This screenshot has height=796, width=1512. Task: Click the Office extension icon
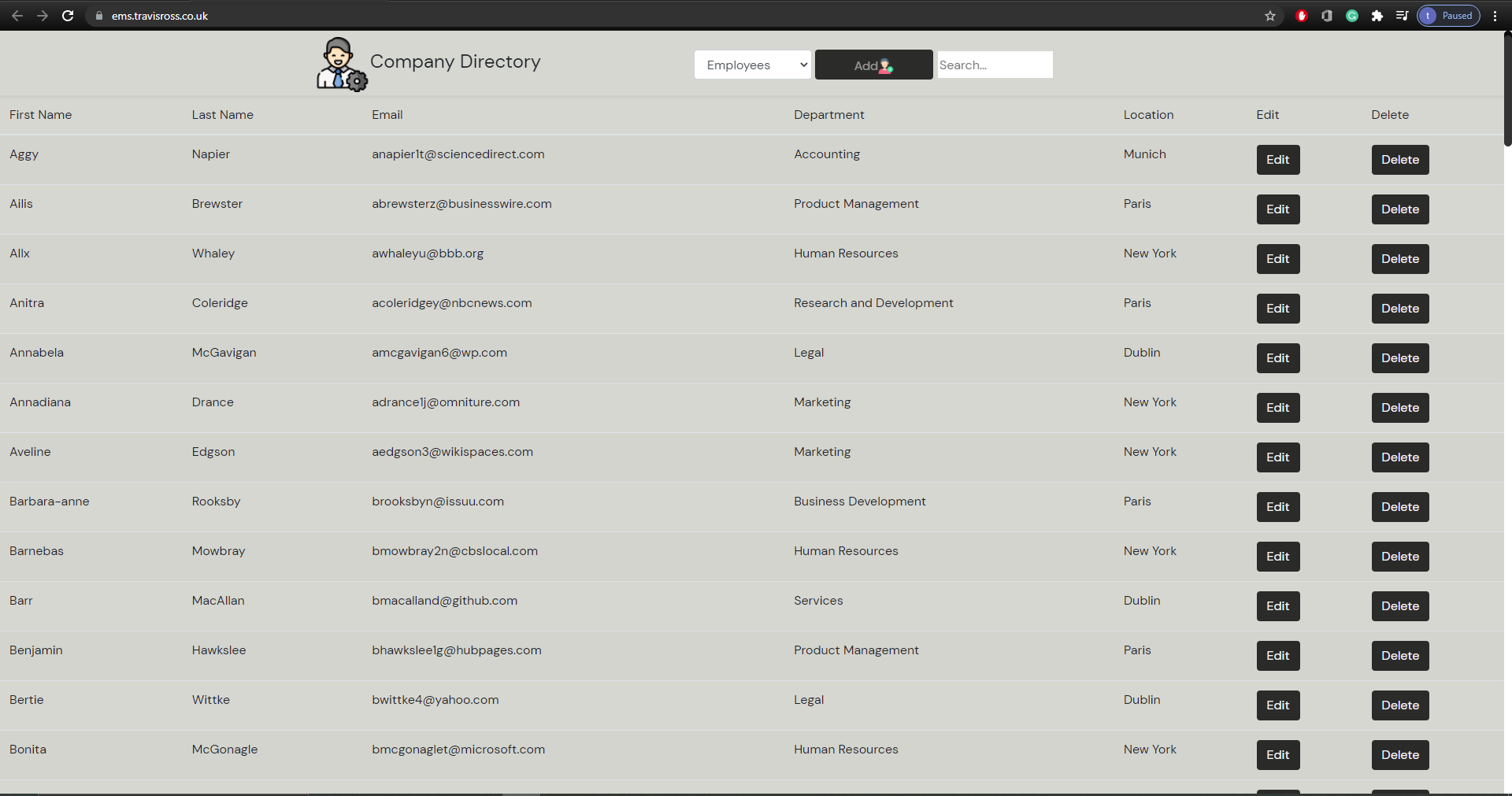point(1327,16)
